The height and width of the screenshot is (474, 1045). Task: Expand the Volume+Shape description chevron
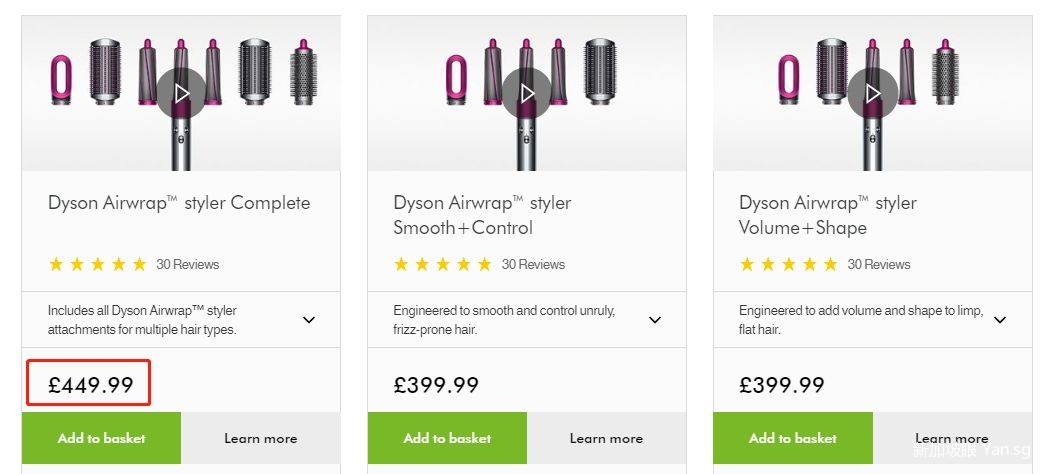pyautogui.click(x=1000, y=320)
